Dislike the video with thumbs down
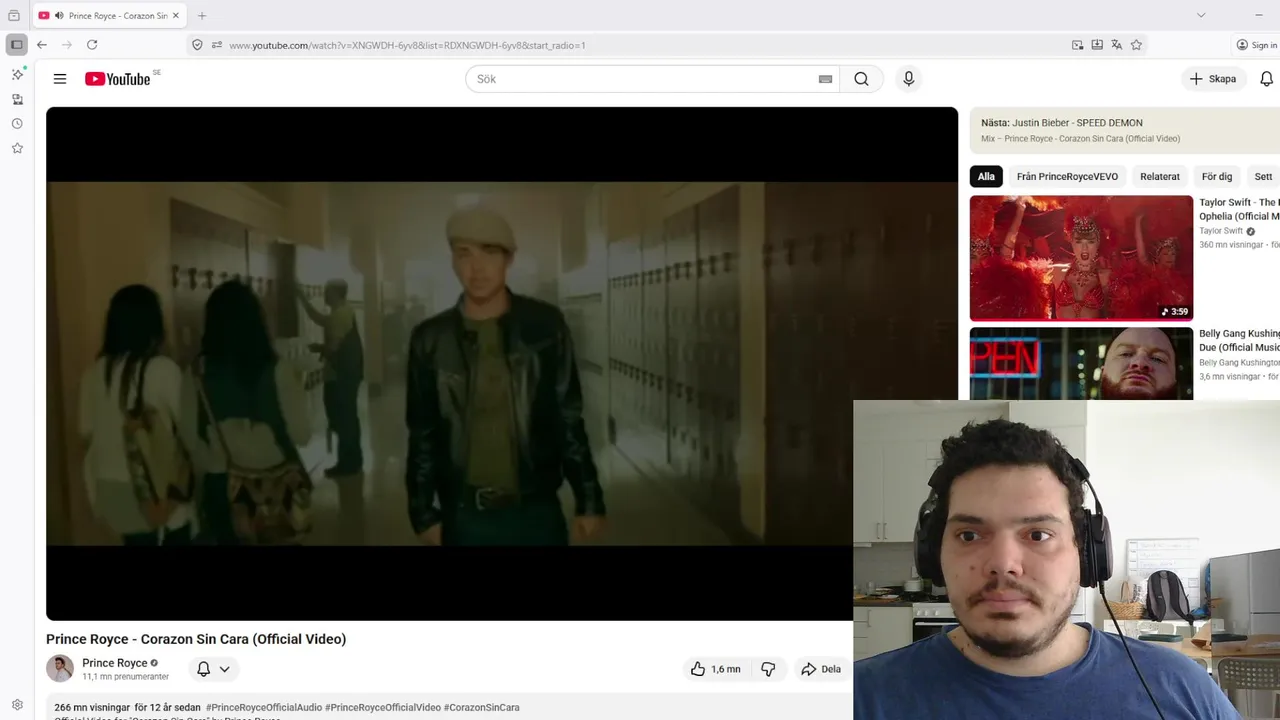This screenshot has height=720, width=1280. (768, 669)
